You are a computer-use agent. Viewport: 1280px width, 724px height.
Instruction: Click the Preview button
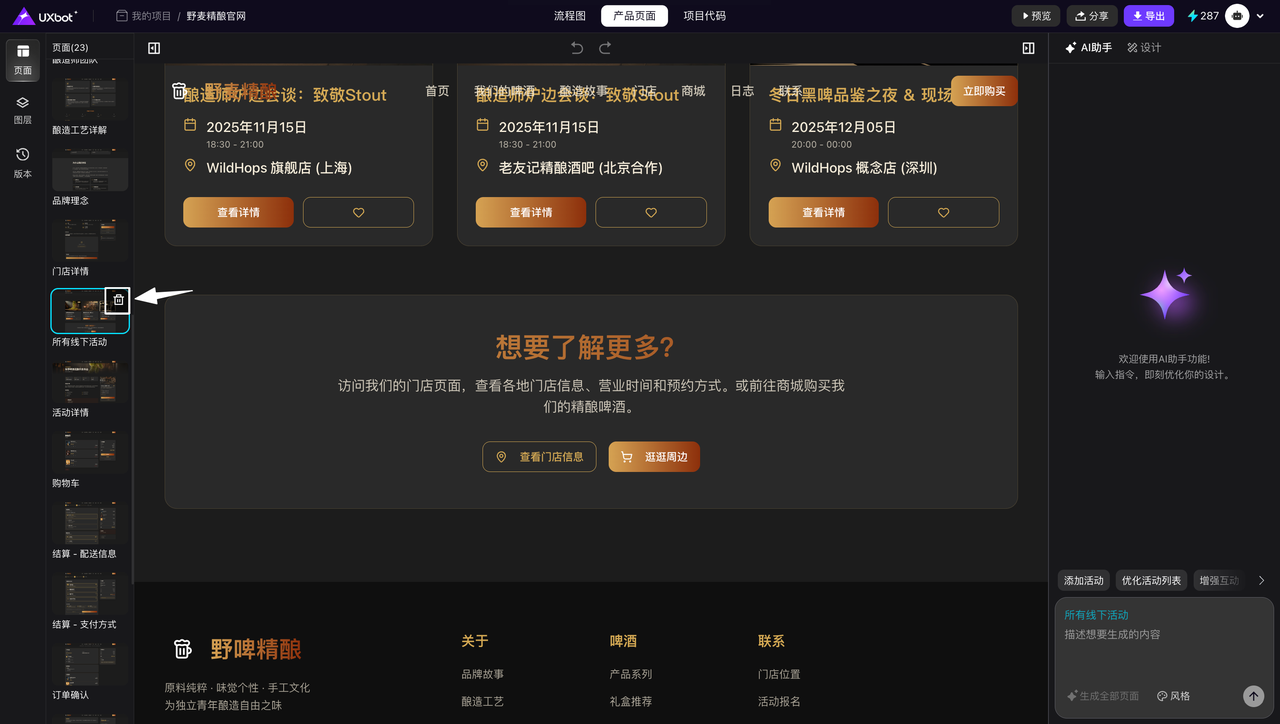coord(1036,16)
